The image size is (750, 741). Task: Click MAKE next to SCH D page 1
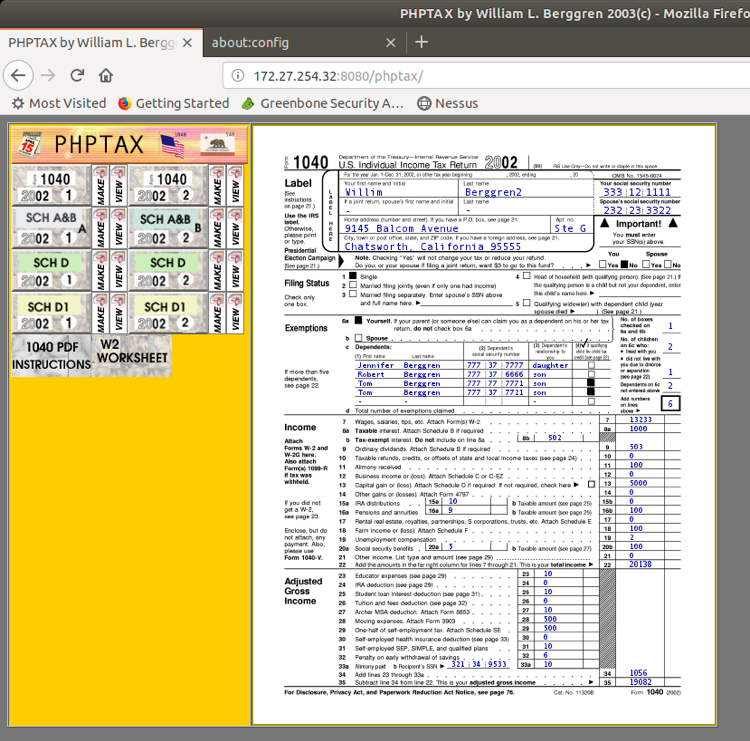pyautogui.click(x=100, y=271)
